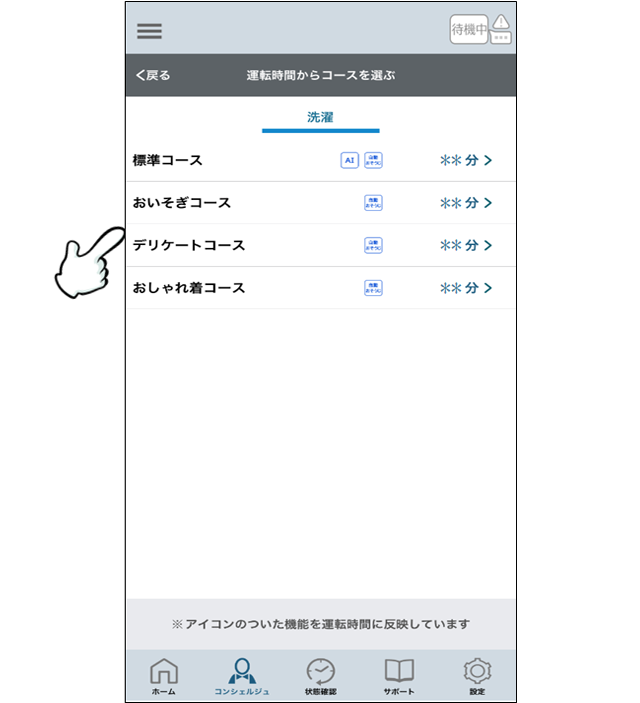This screenshot has height=703, width=640.
Task: Tap the AI icon on 標準コース
Action: point(349,160)
